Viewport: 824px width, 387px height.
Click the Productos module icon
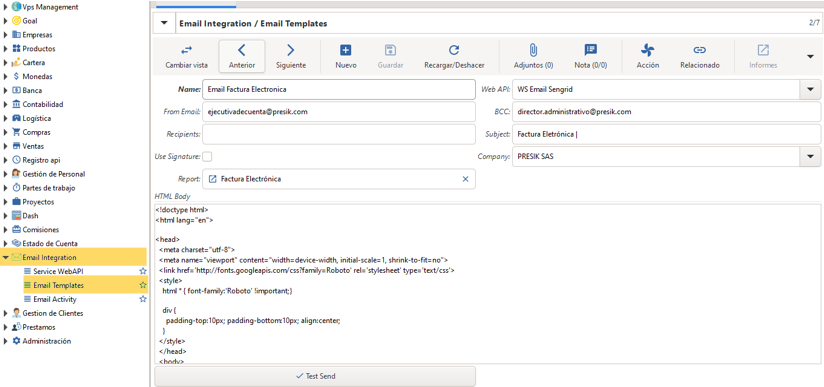pyautogui.click(x=16, y=49)
